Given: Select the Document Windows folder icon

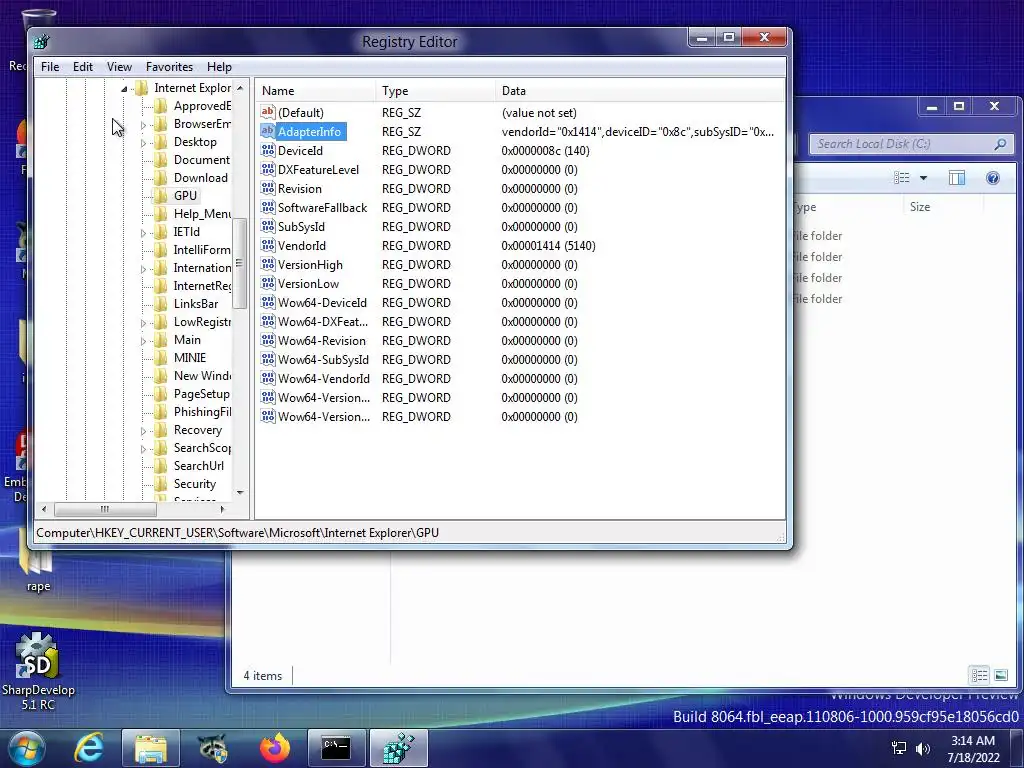Looking at the screenshot, I should pos(161,160).
